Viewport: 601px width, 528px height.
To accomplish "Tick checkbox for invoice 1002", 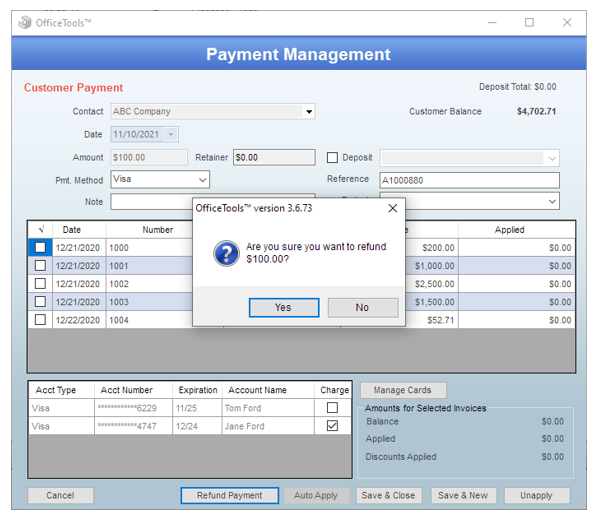I will [x=40, y=283].
